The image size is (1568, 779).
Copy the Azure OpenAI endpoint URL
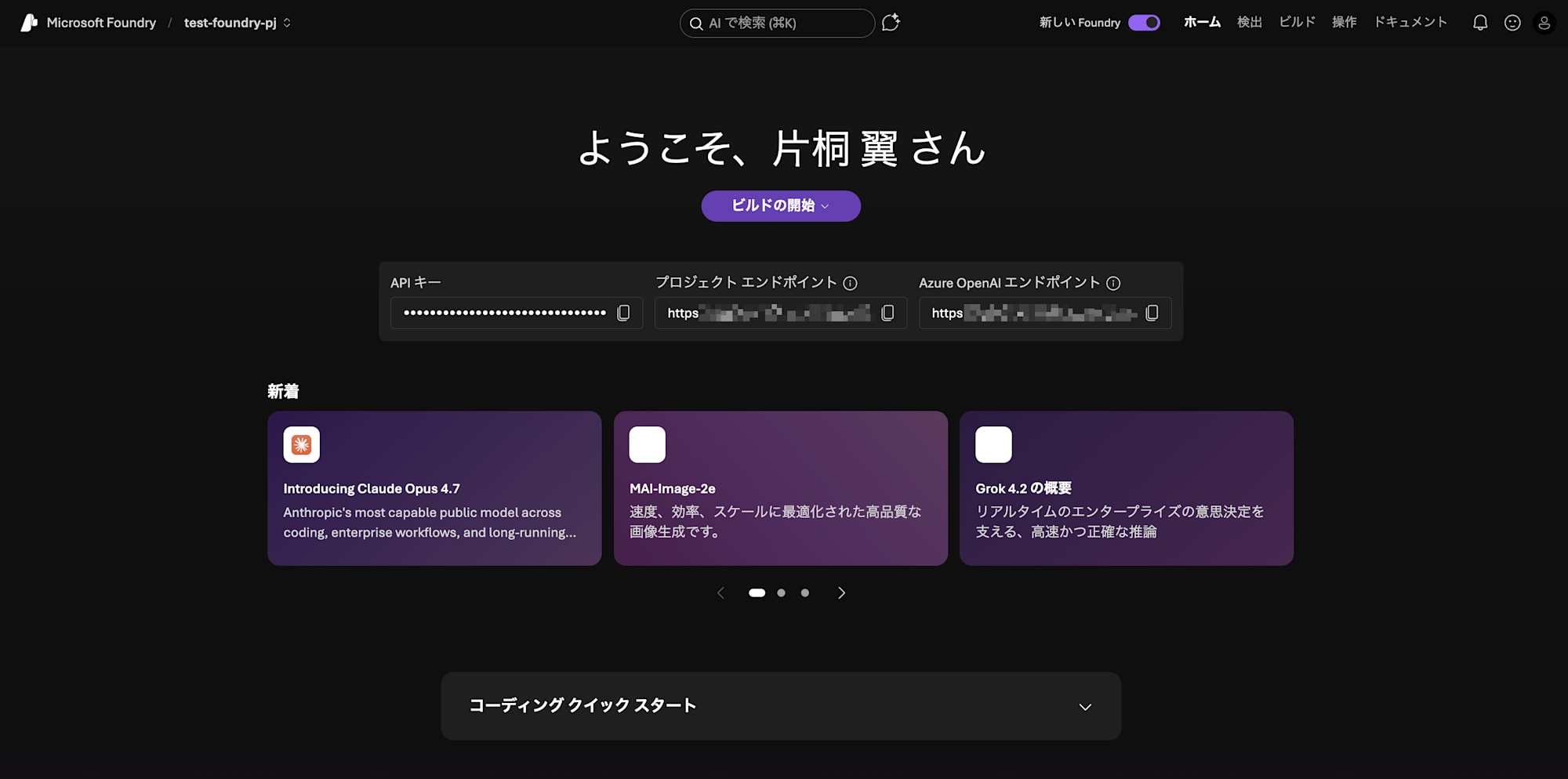[1152, 313]
